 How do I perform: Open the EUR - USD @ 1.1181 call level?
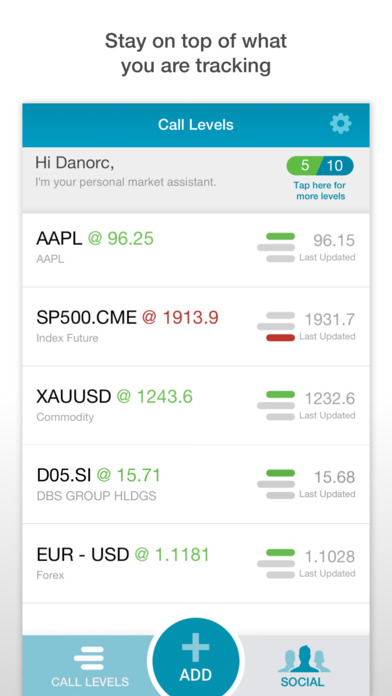point(196,563)
